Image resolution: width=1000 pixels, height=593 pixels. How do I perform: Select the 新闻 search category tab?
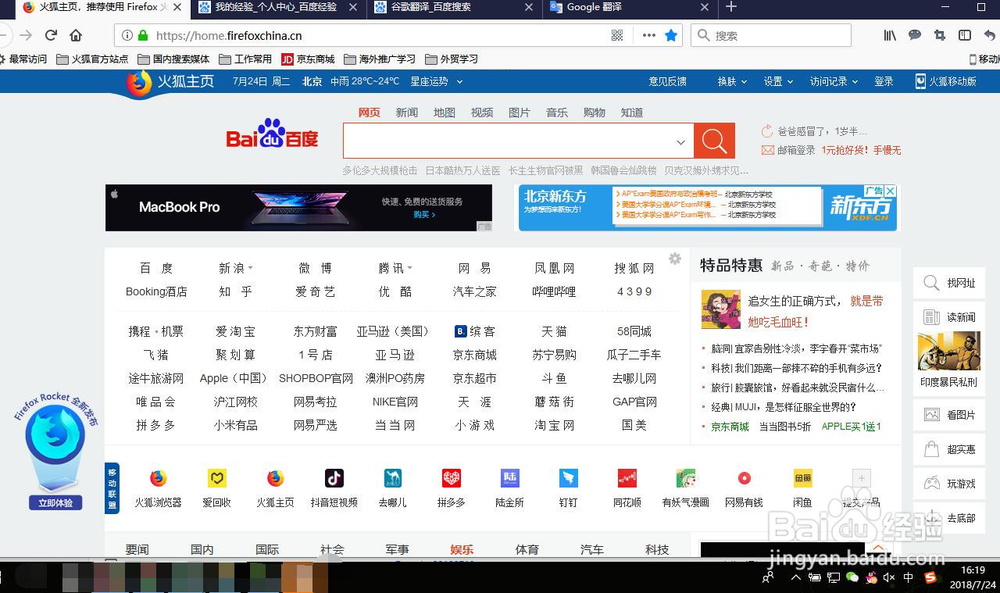tap(406, 112)
